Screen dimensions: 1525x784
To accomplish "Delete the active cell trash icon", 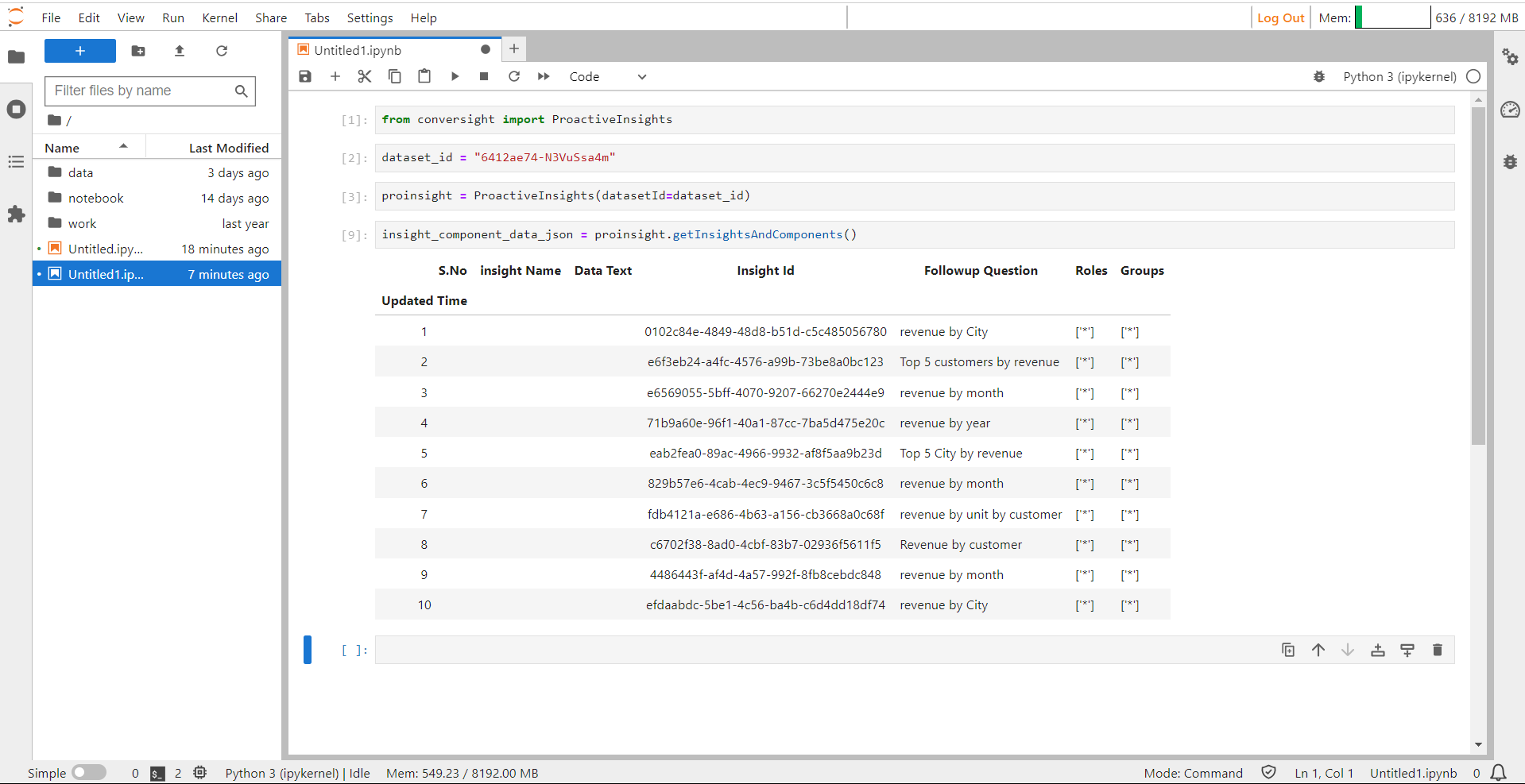I will pyautogui.click(x=1437, y=650).
